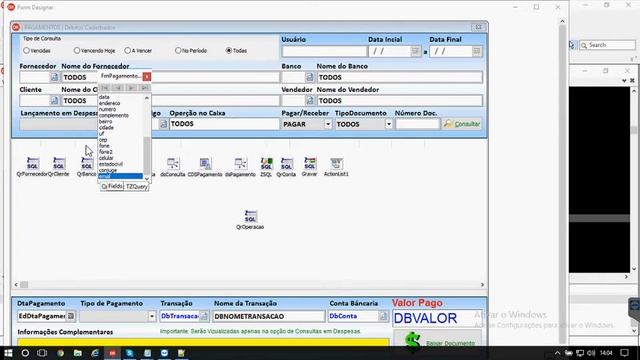Select the QrFornecedor SQL query component

coord(32,163)
